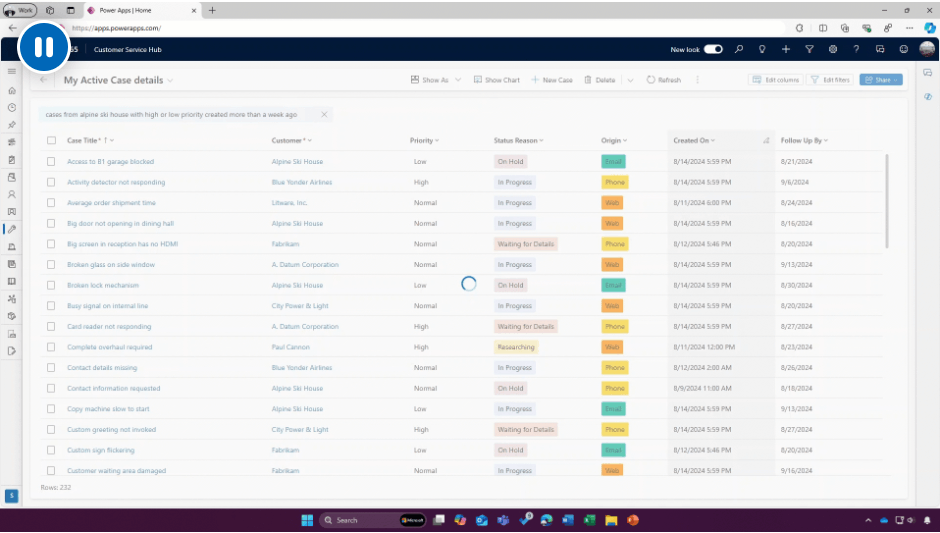Screen dimensions: 940x533
Task: Expand the left navigation hamburger menu
Action: point(11,71)
